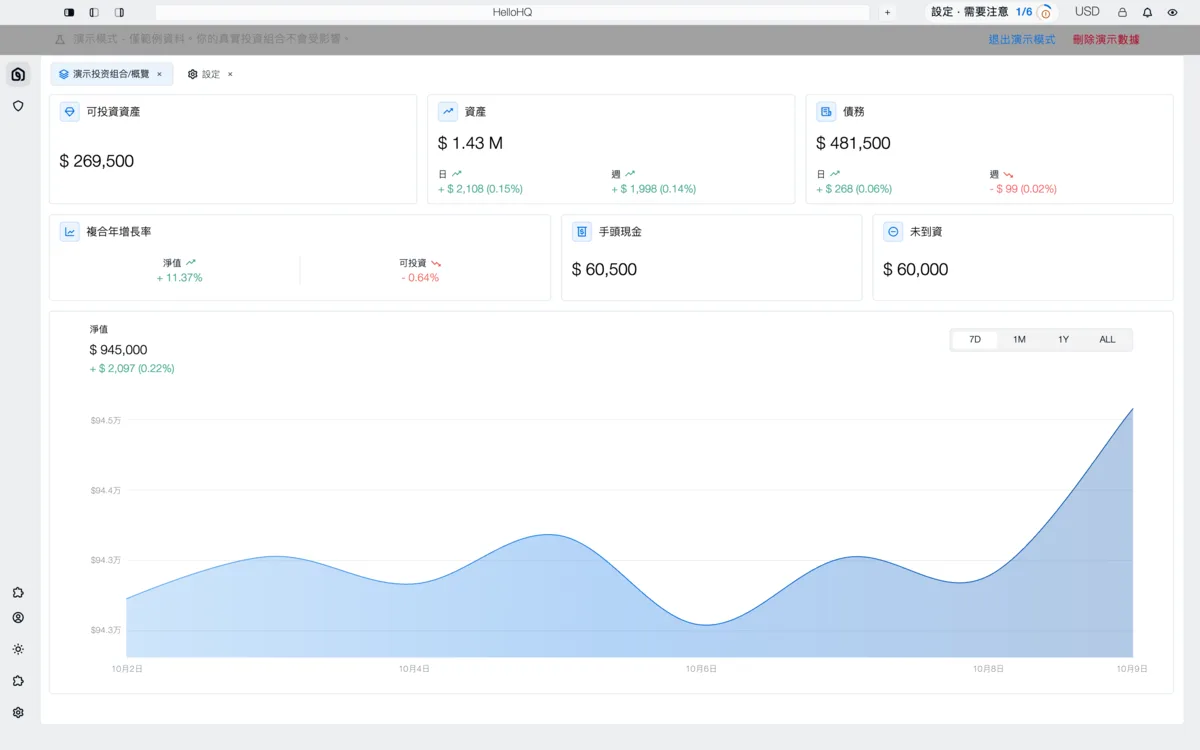The height and width of the screenshot is (750, 1200).
Task: Open the user account icon in sidebar
Action: [17, 618]
